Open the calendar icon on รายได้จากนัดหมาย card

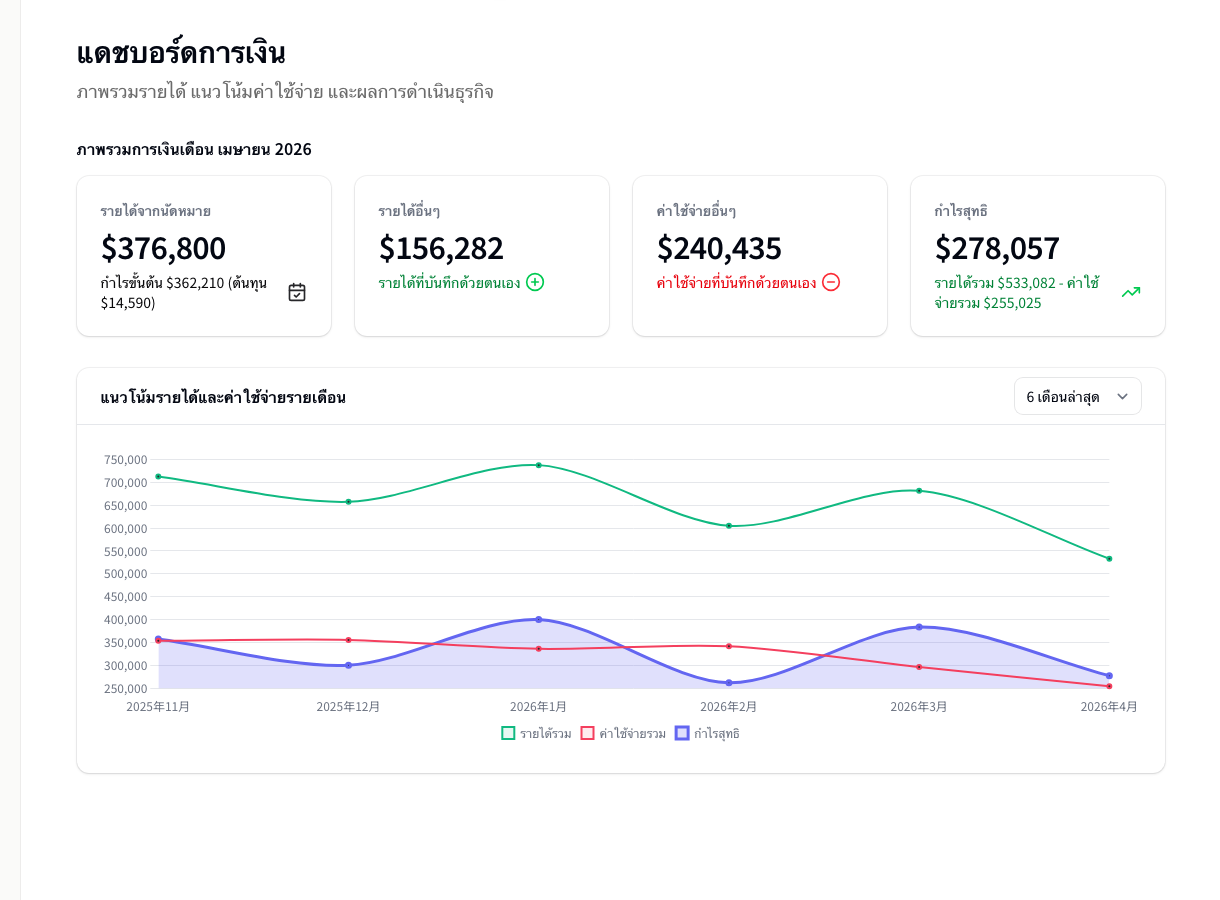296,291
